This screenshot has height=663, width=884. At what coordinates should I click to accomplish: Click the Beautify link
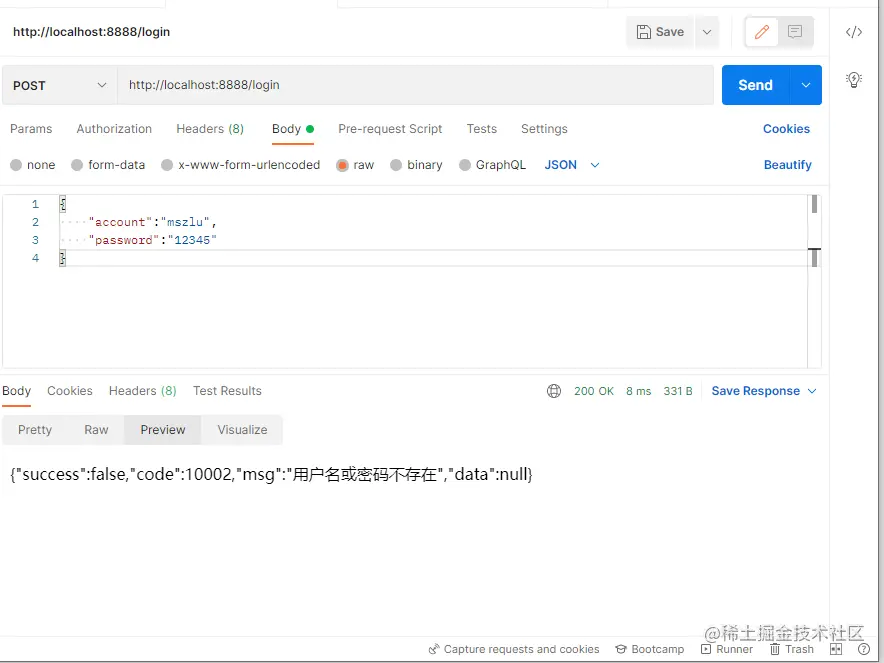pyautogui.click(x=788, y=165)
